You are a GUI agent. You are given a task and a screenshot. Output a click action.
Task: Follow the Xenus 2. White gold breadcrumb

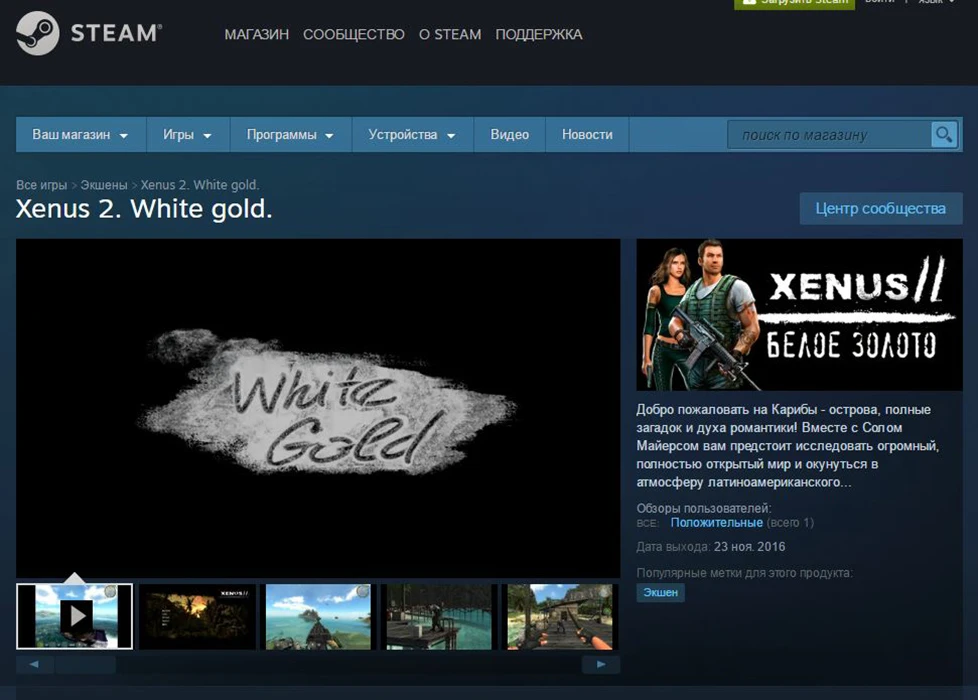point(199,185)
